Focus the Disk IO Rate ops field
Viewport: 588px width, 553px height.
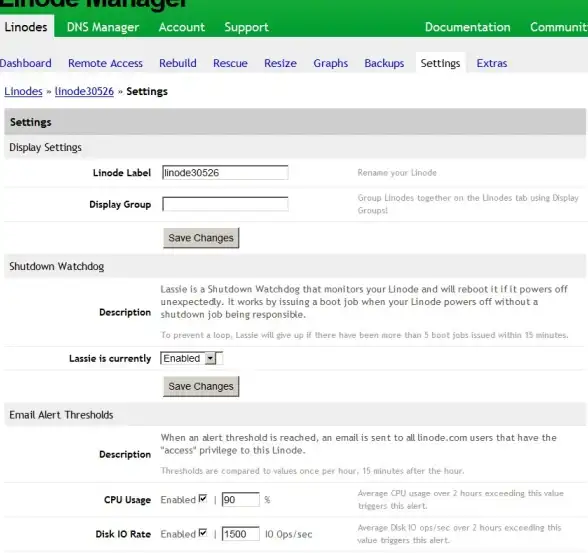click(240, 534)
